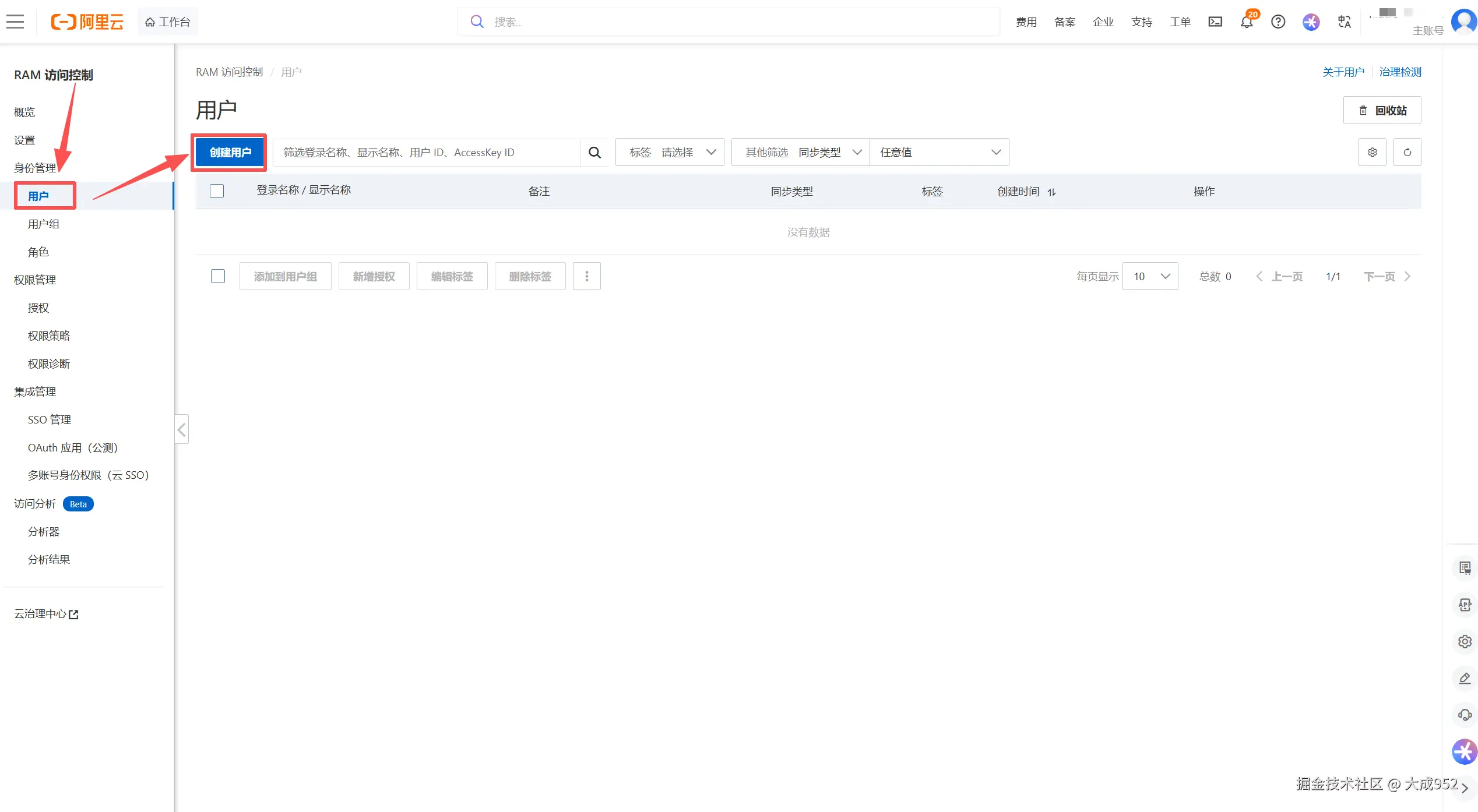Toggle select-all checkbox in table header
Viewport: 1478px width, 812px height.
(217, 191)
